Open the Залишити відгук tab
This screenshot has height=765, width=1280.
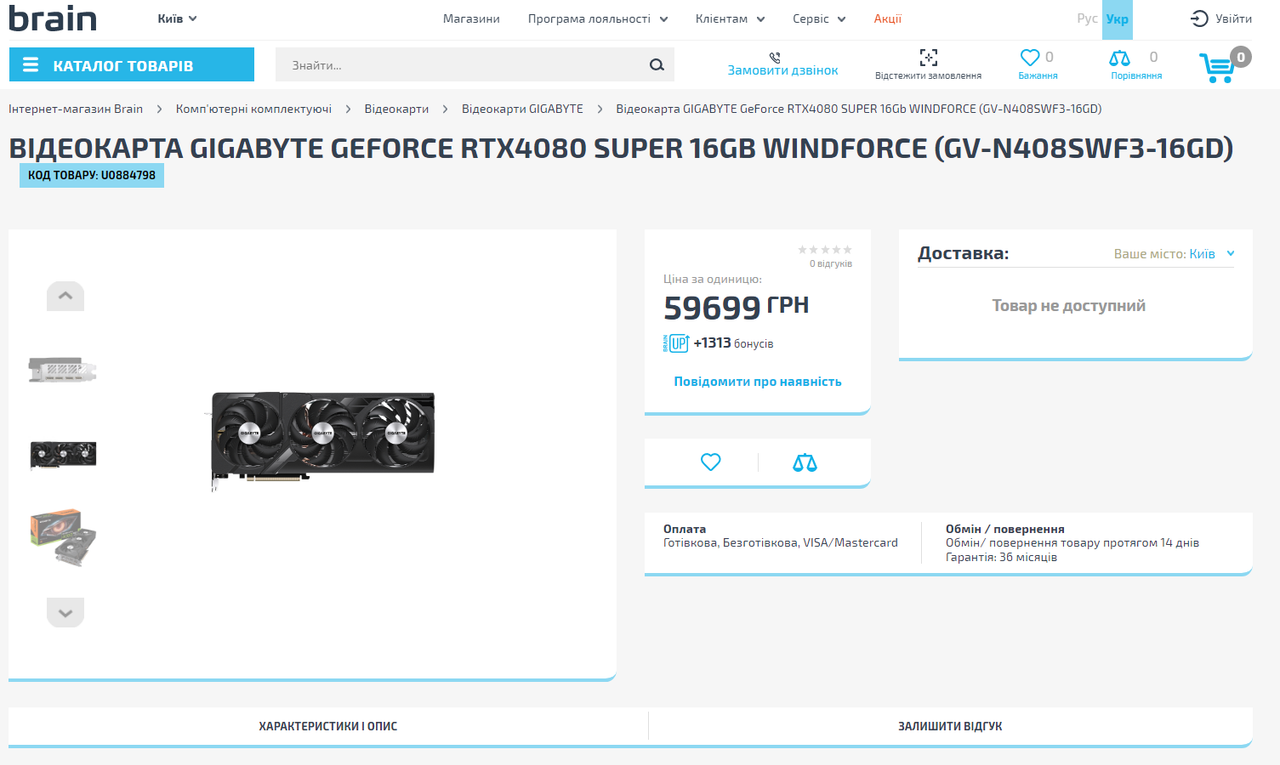950,726
